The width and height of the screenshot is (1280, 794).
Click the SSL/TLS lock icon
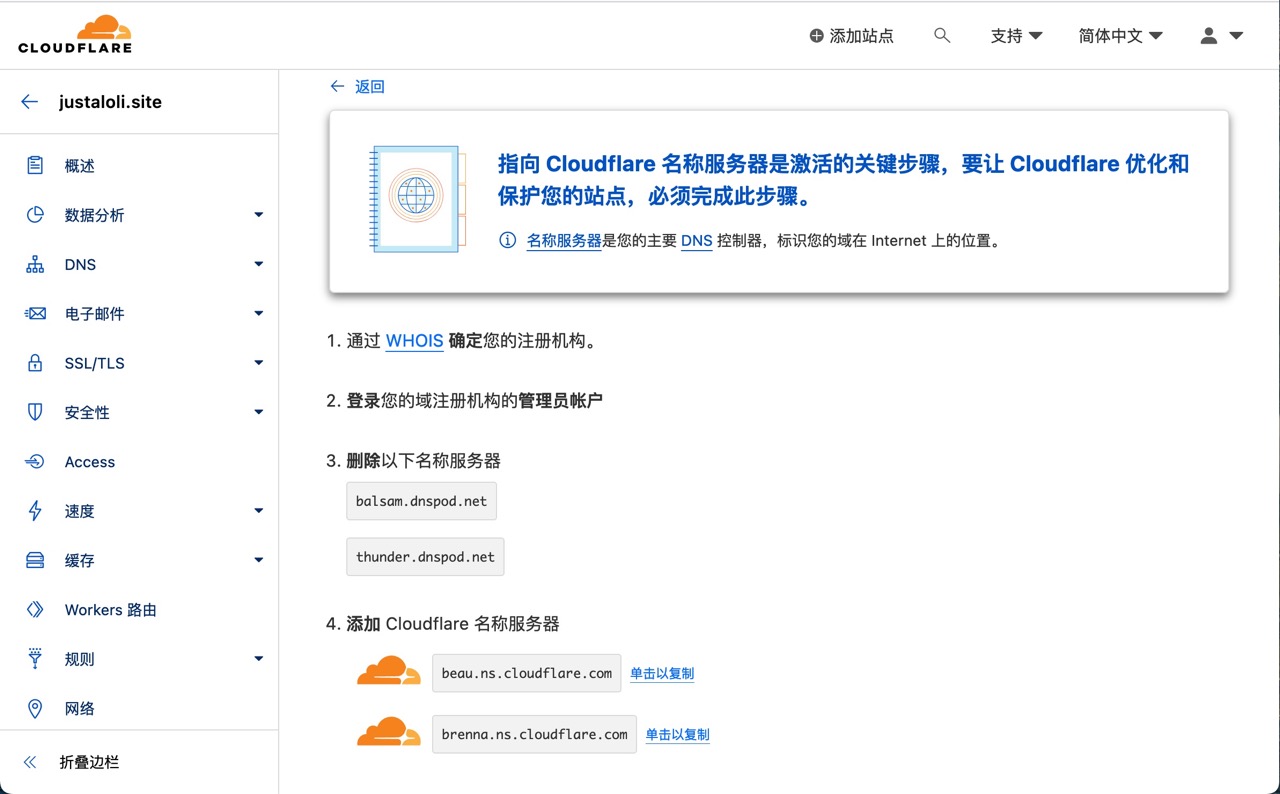pyautogui.click(x=35, y=363)
